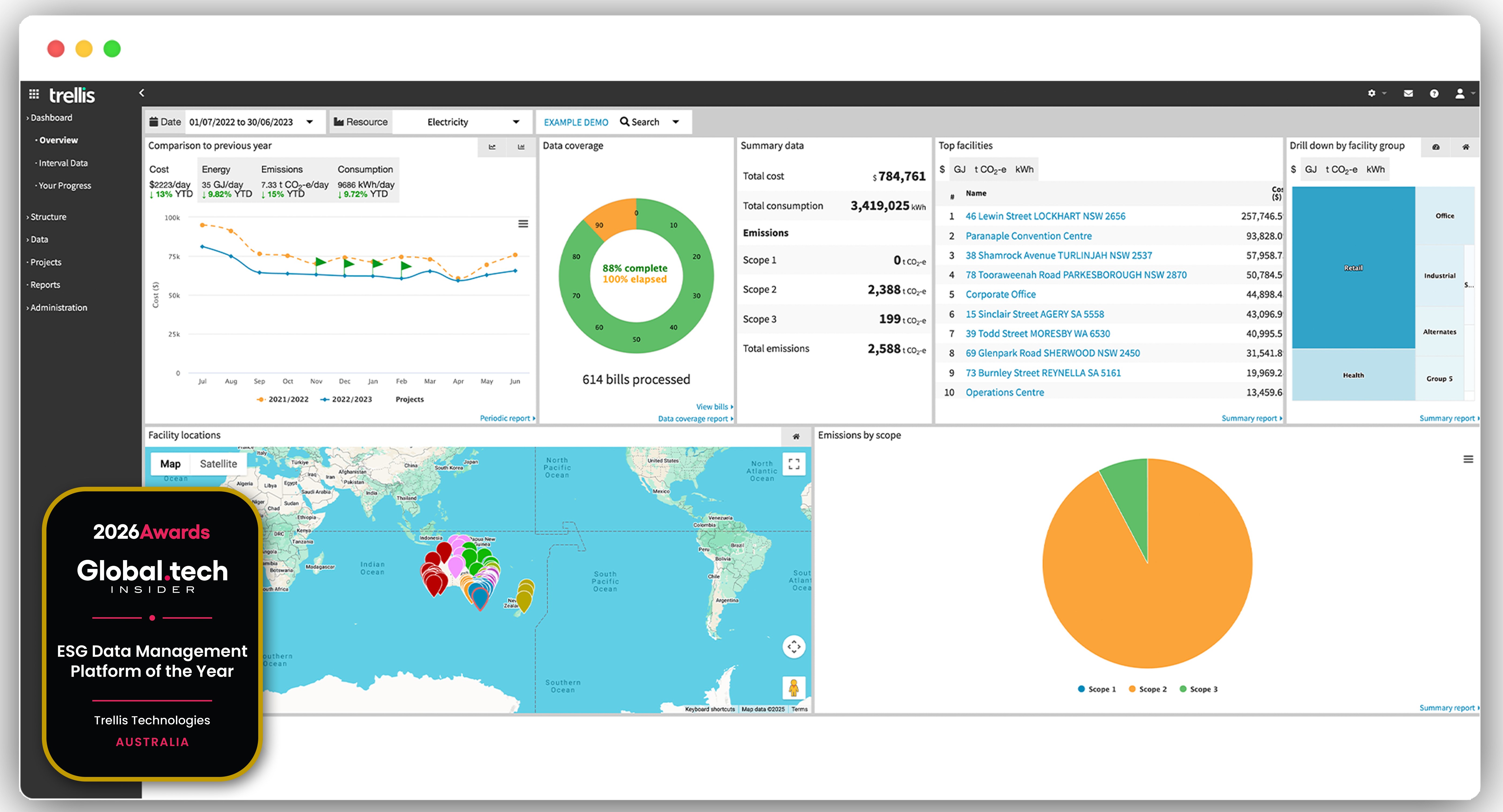1503x812 pixels.
Task: Click the Search magnifier icon
Action: coord(624,122)
